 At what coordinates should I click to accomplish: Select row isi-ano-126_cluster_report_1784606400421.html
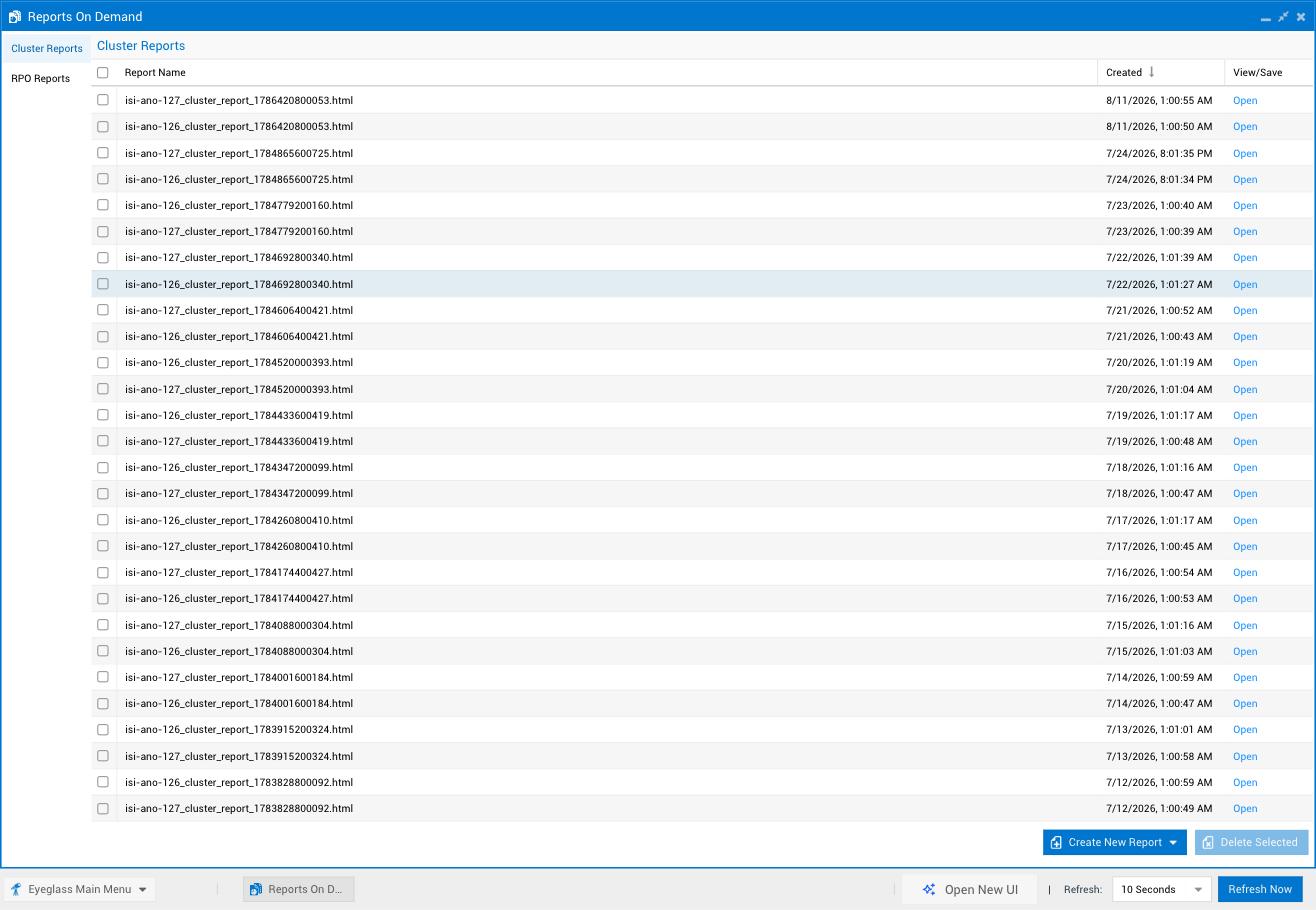point(701,336)
